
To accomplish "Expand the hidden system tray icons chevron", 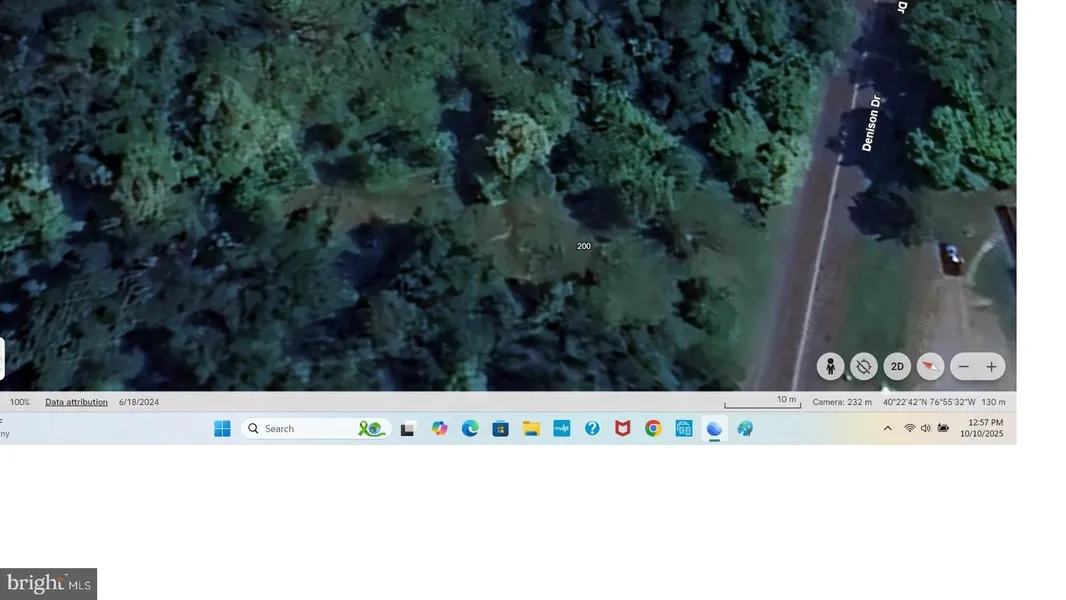I will tap(887, 429).
